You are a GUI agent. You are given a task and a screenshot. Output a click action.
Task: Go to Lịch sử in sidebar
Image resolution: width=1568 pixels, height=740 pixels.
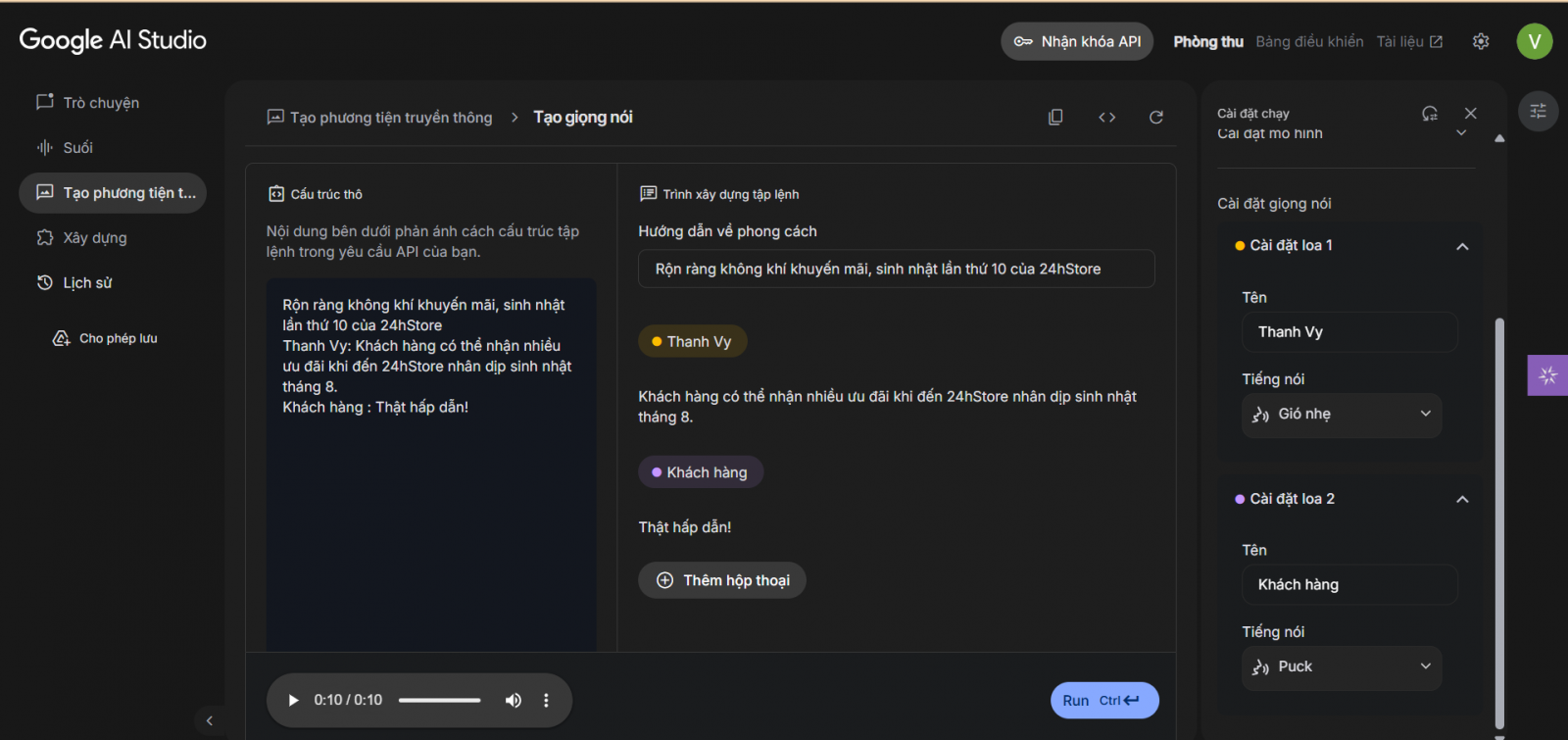point(87,283)
